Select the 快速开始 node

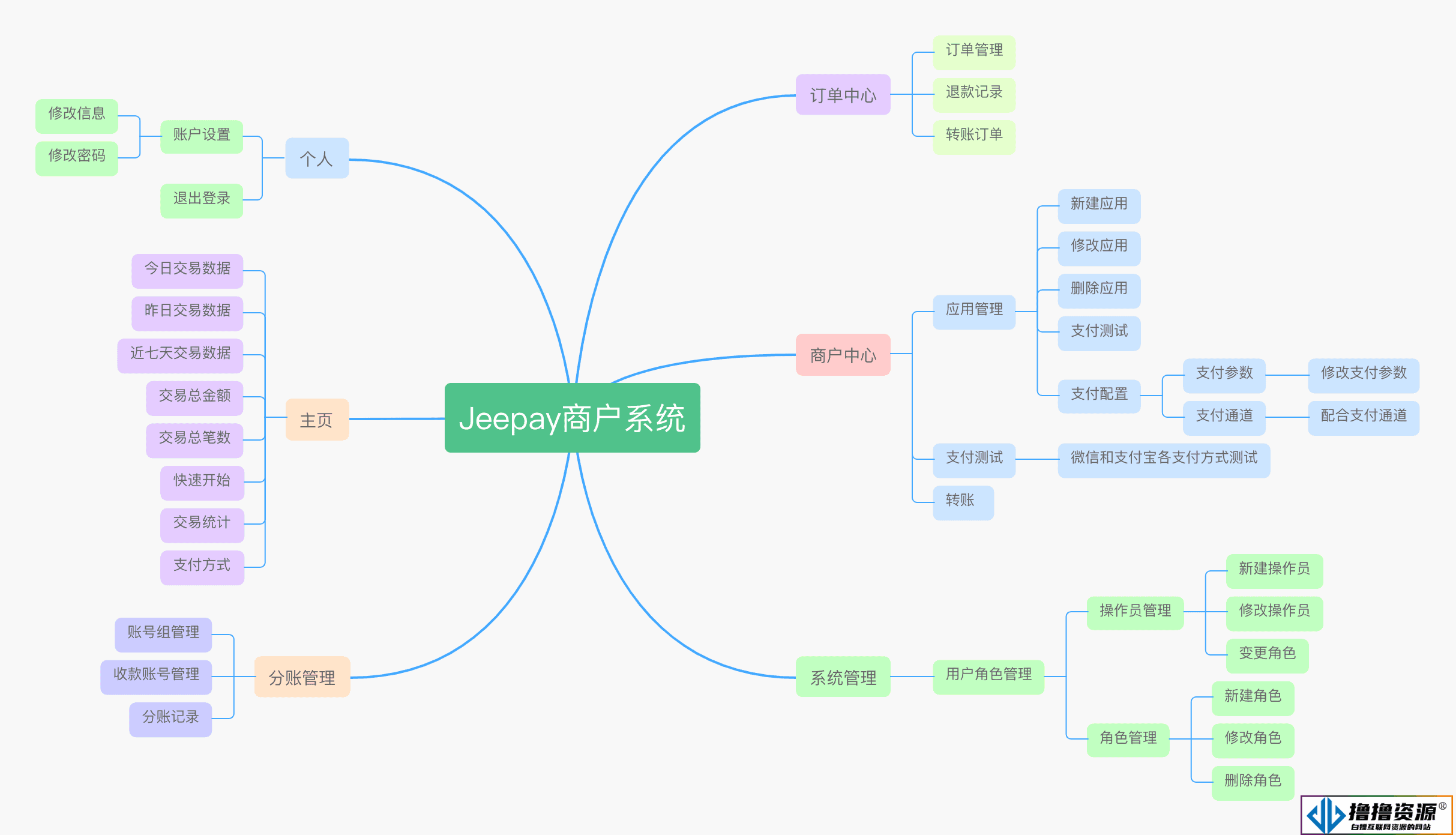[202, 483]
